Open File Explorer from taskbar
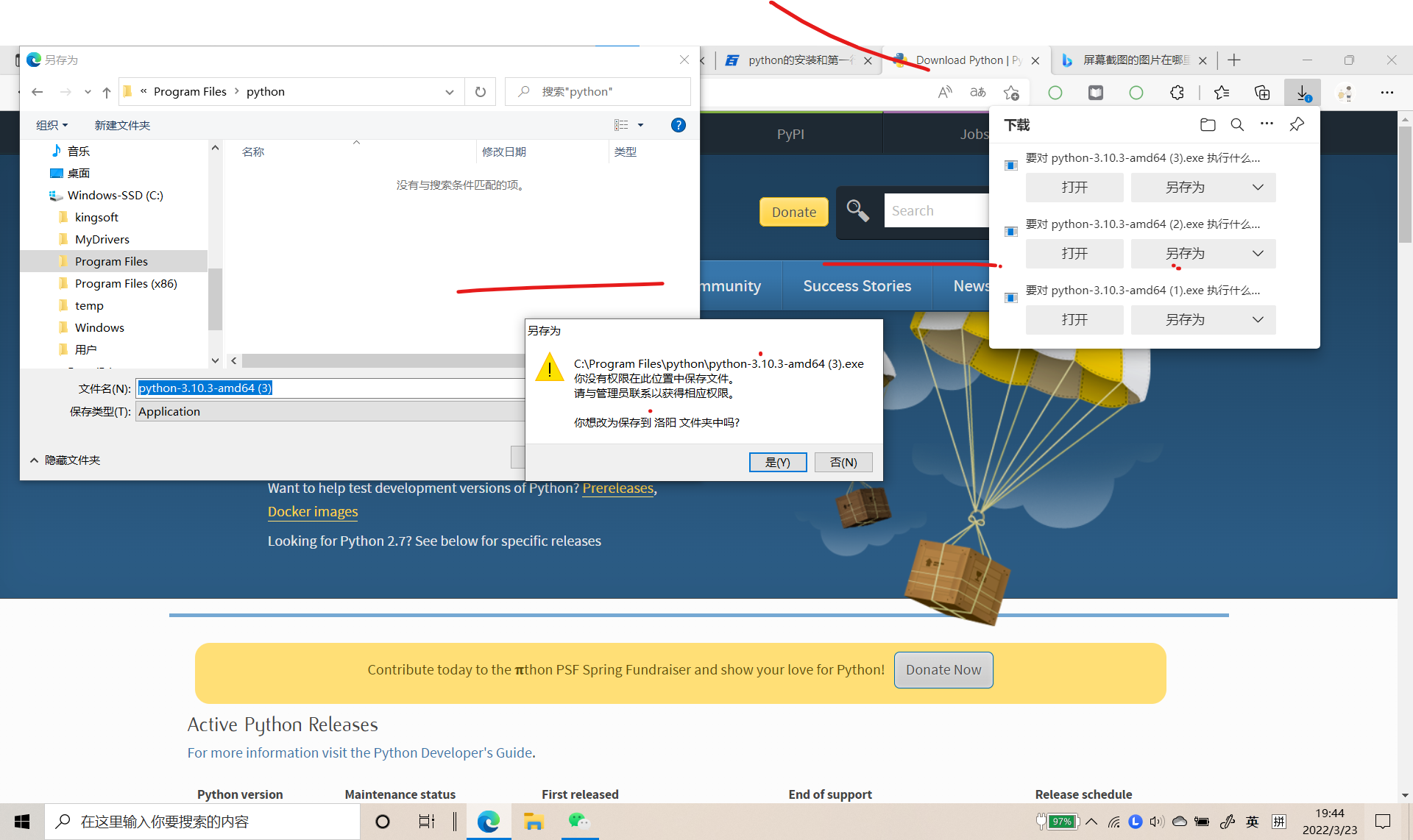 [x=534, y=822]
